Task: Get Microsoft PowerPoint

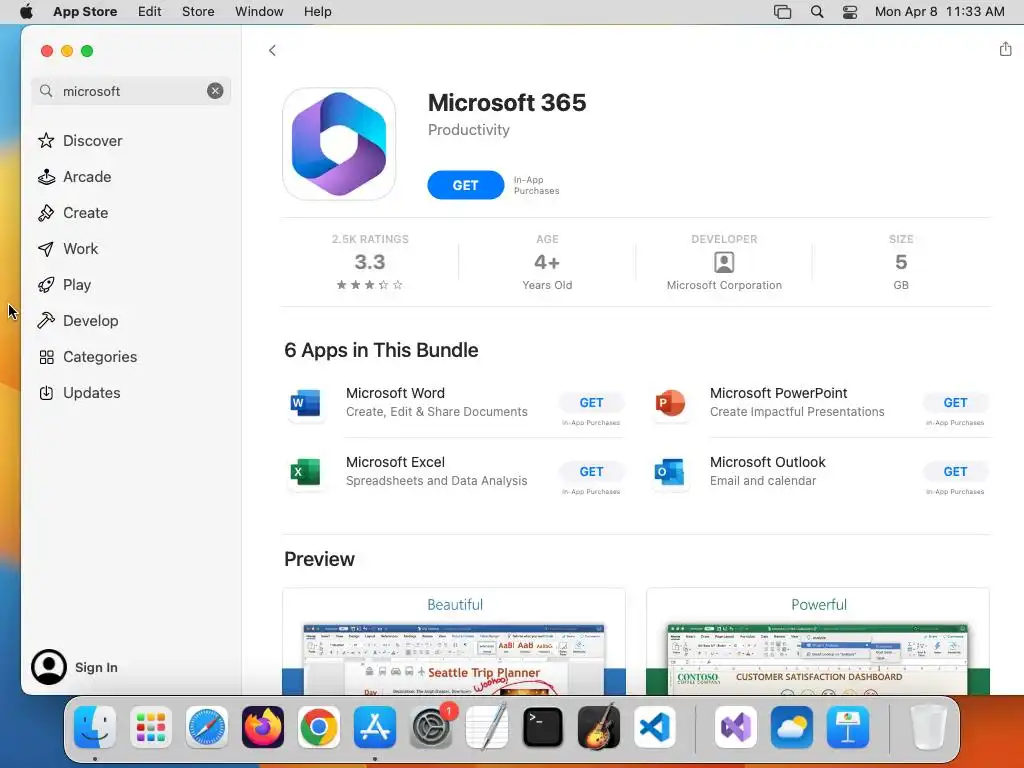Action: point(955,403)
